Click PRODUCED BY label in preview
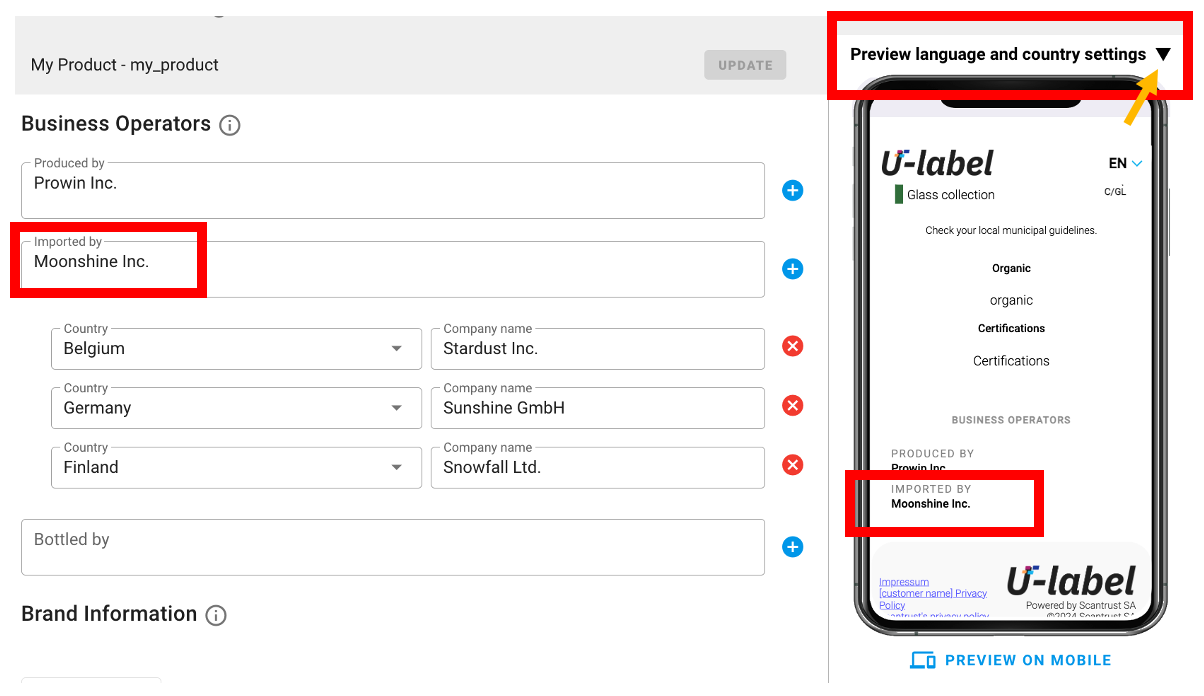 coord(932,454)
